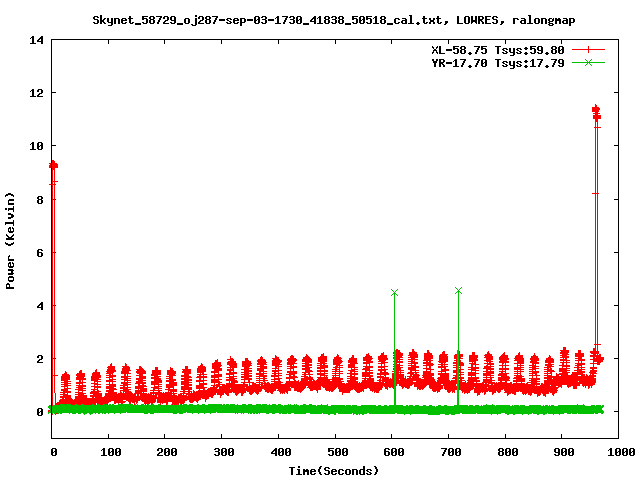The width and height of the screenshot is (640, 480).
Task: Click y-axis tick label 8
Action: [x=40, y=200]
